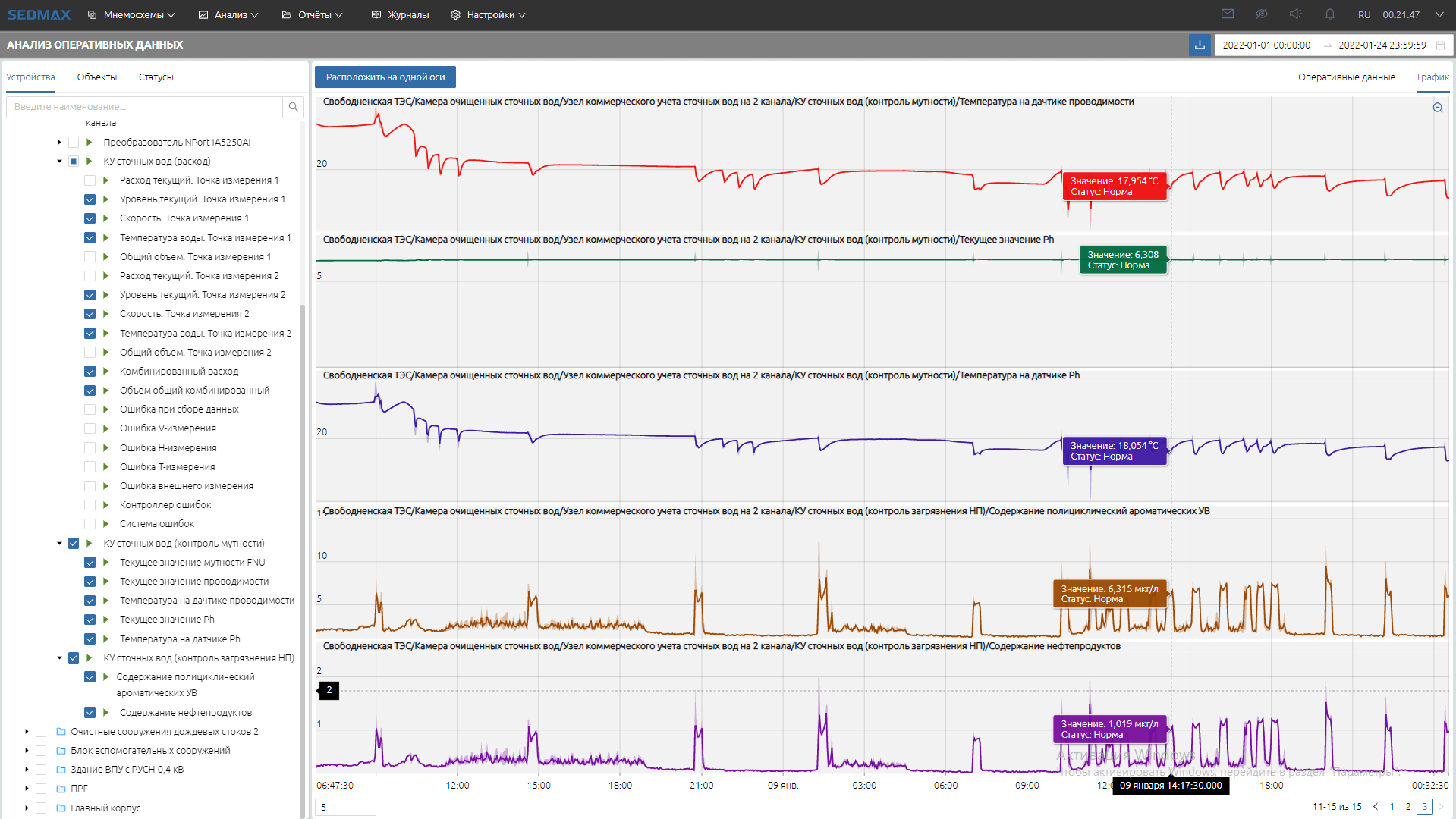Click the zoom reset icon on chart
This screenshot has width=1456, height=819.
(1437, 108)
